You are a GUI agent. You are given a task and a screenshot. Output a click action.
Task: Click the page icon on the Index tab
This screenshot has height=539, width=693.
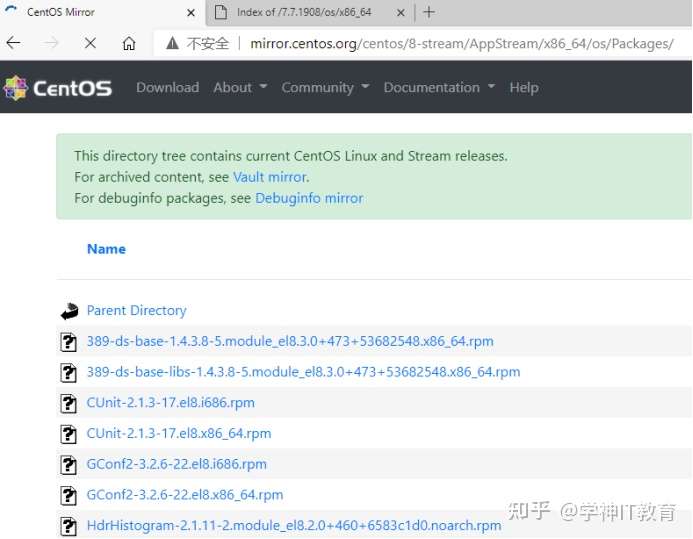tap(221, 12)
